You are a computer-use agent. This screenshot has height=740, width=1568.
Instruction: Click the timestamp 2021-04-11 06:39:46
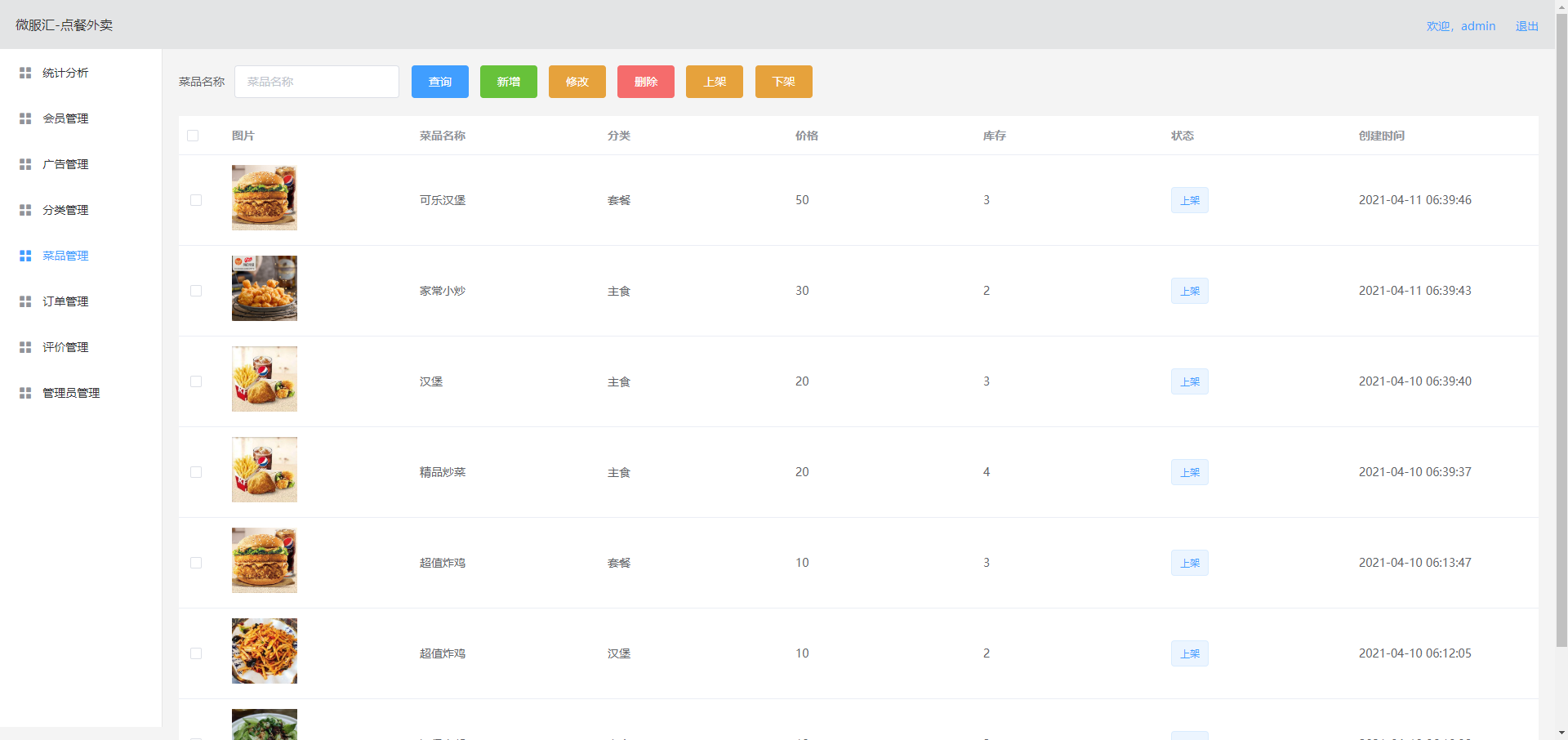1415,200
